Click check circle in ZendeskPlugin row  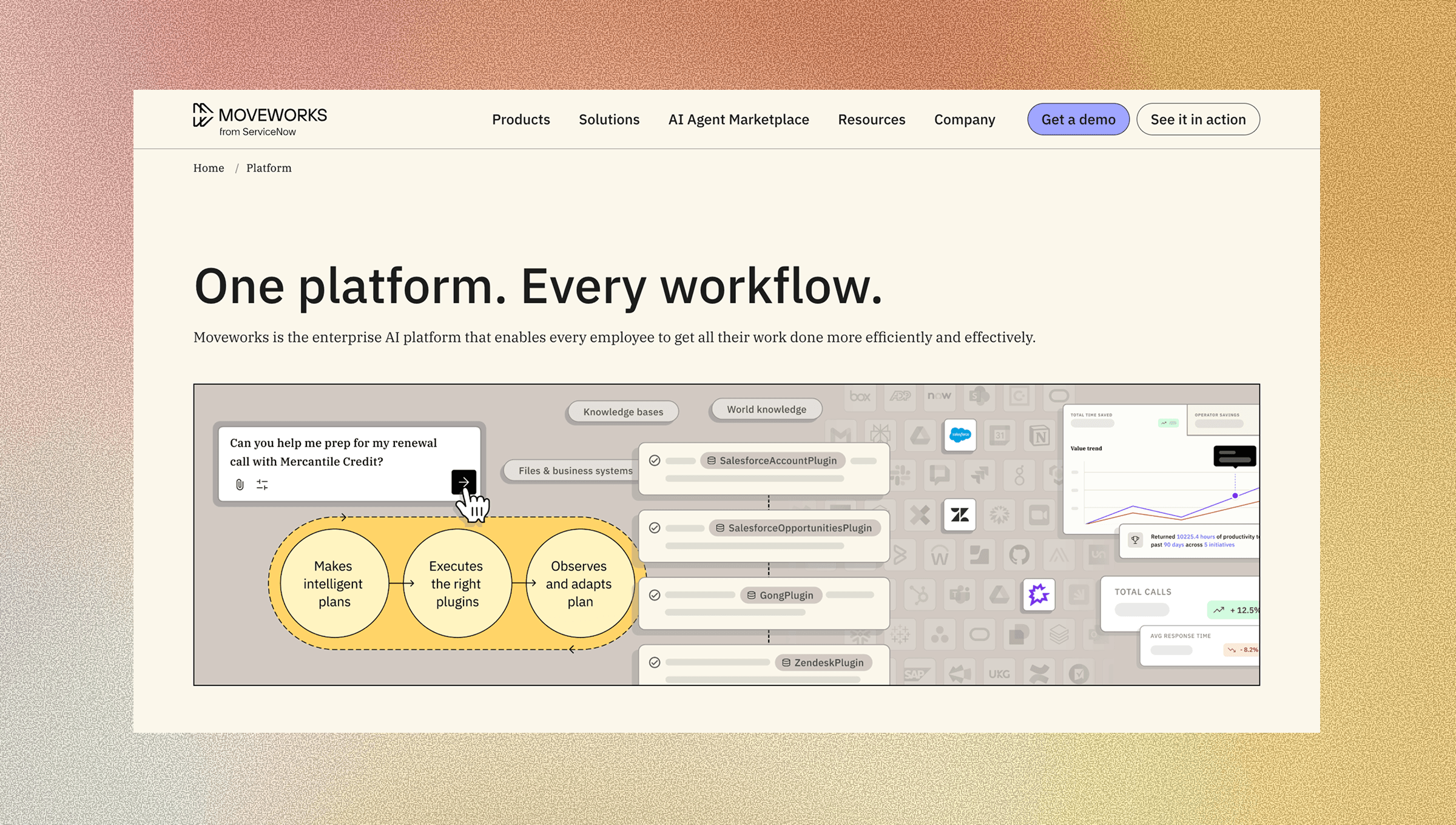[x=655, y=662]
